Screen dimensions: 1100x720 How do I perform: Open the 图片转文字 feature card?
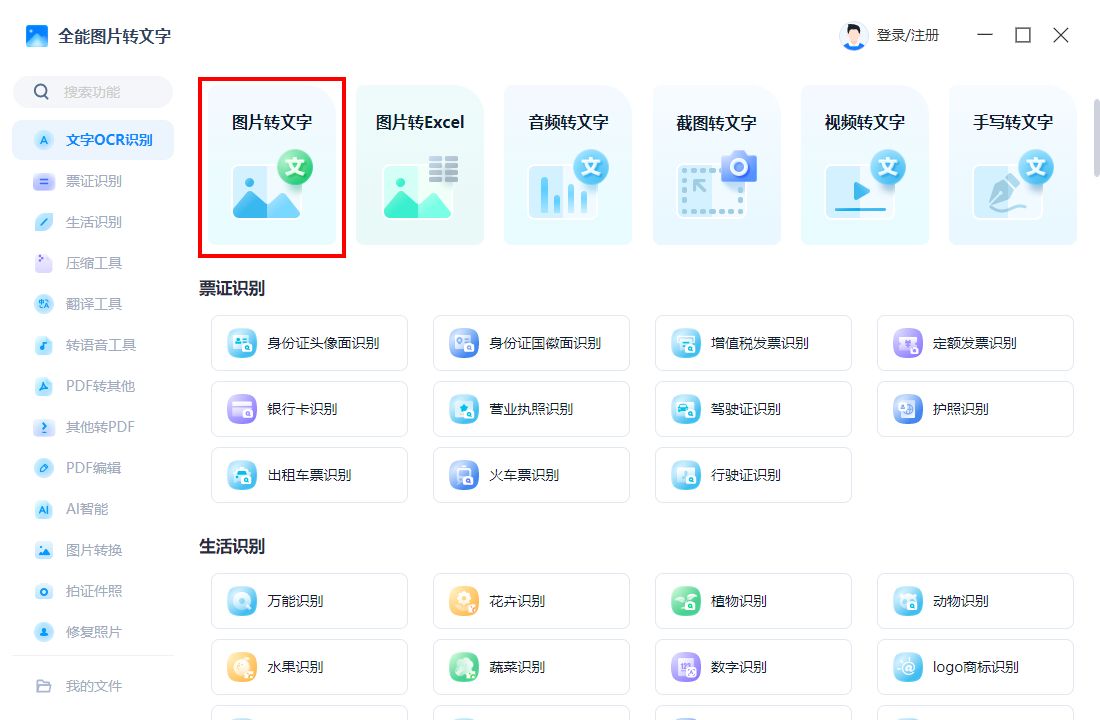pos(272,166)
